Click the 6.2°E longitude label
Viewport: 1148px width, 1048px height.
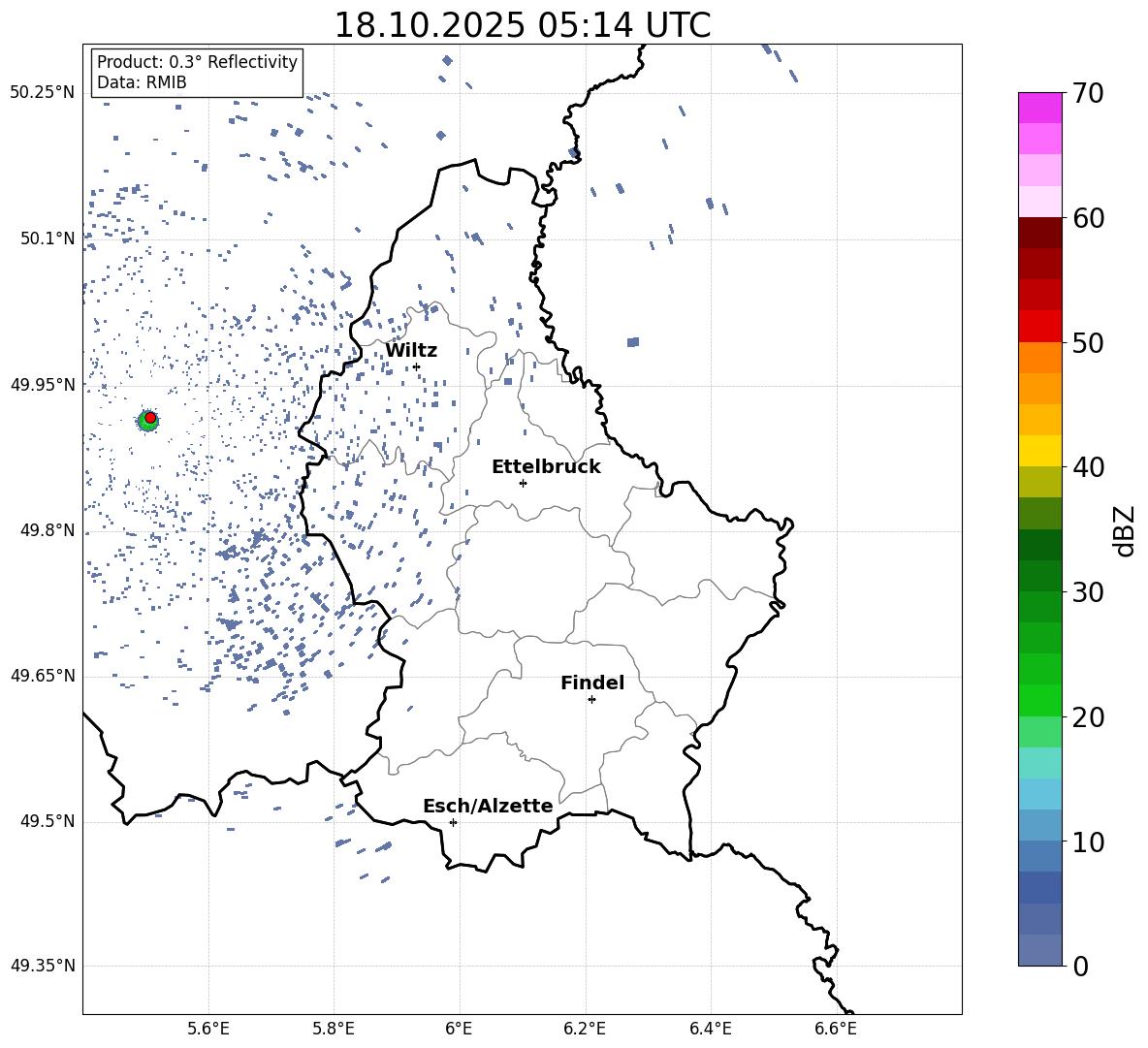click(x=585, y=1029)
